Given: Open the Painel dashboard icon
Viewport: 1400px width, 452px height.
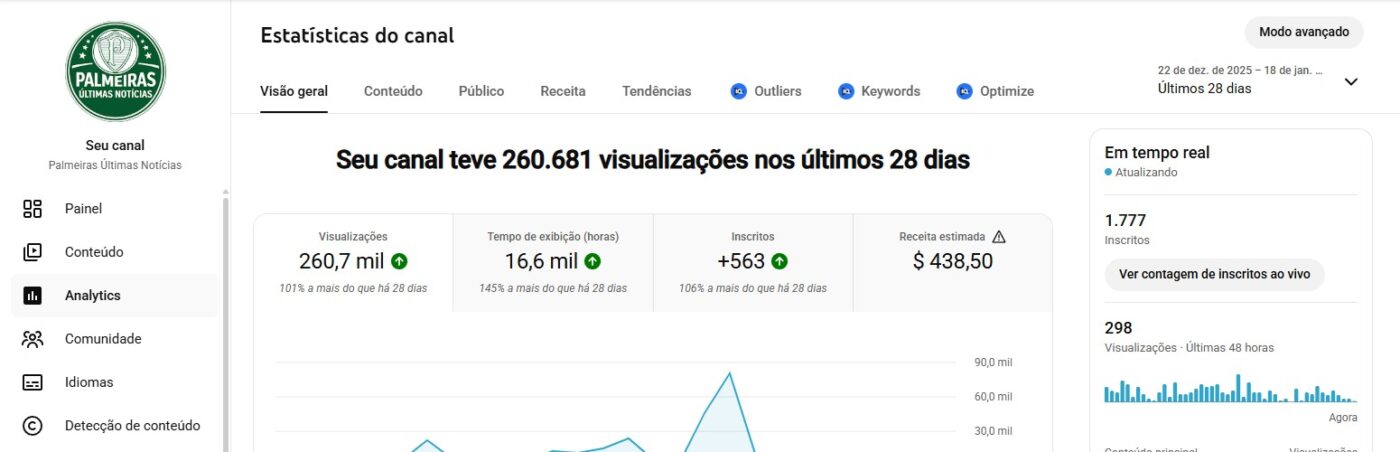Looking at the screenshot, I should click(x=32, y=209).
